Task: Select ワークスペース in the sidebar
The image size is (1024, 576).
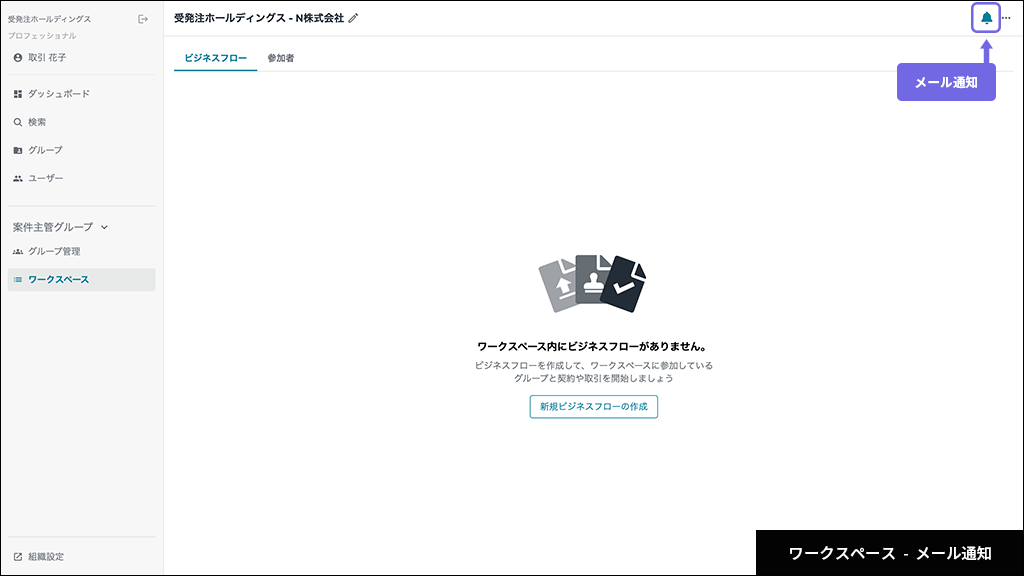Action: [x=81, y=280]
